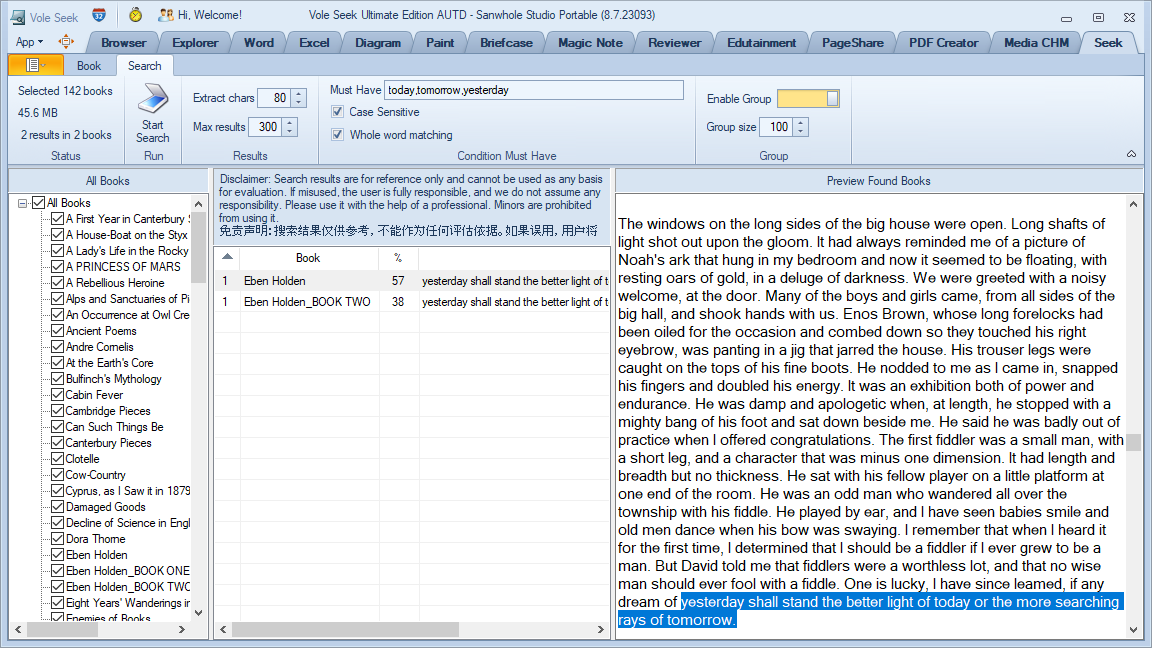Open the PDF Creator tab
Screen dimensions: 1152x648
pos(943,43)
